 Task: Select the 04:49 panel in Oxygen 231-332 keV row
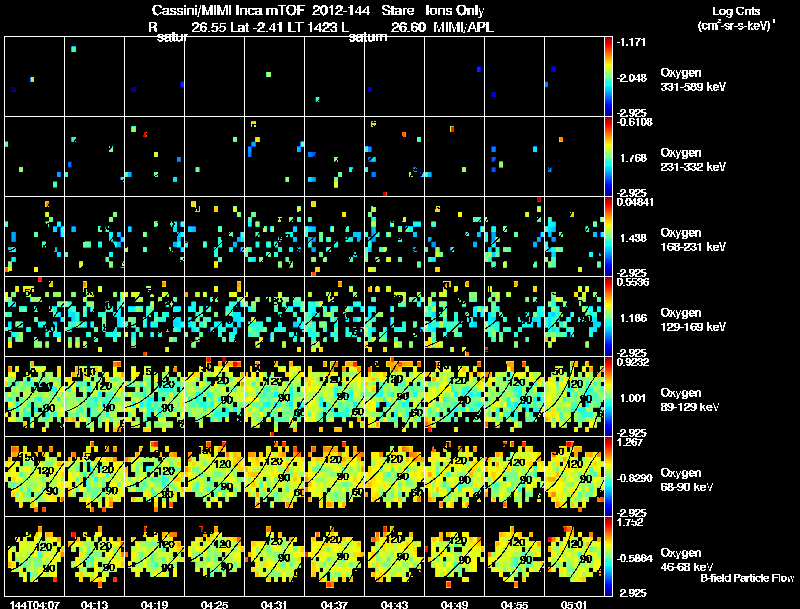click(455, 156)
